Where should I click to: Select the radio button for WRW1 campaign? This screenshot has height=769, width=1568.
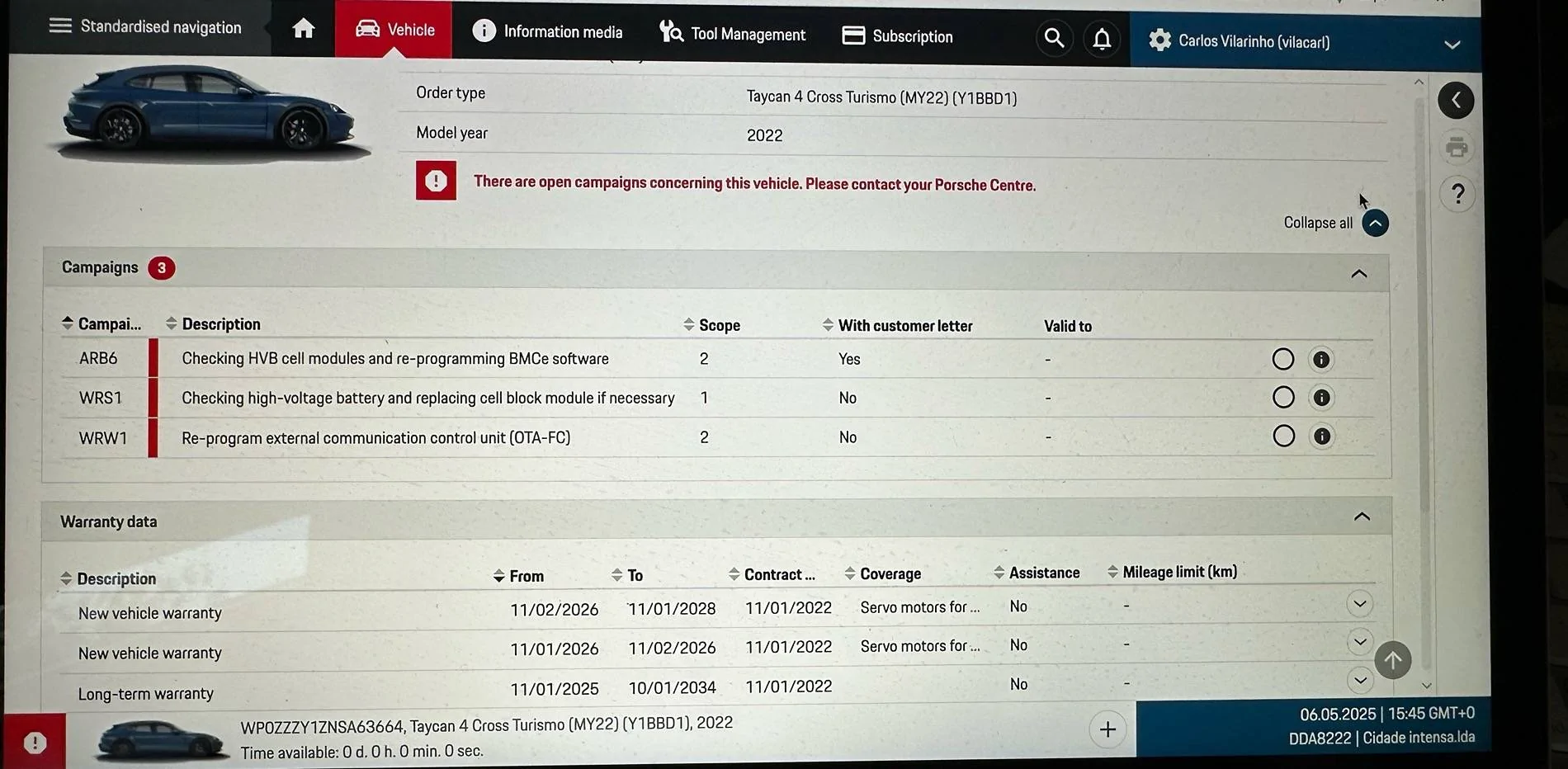(x=1284, y=436)
